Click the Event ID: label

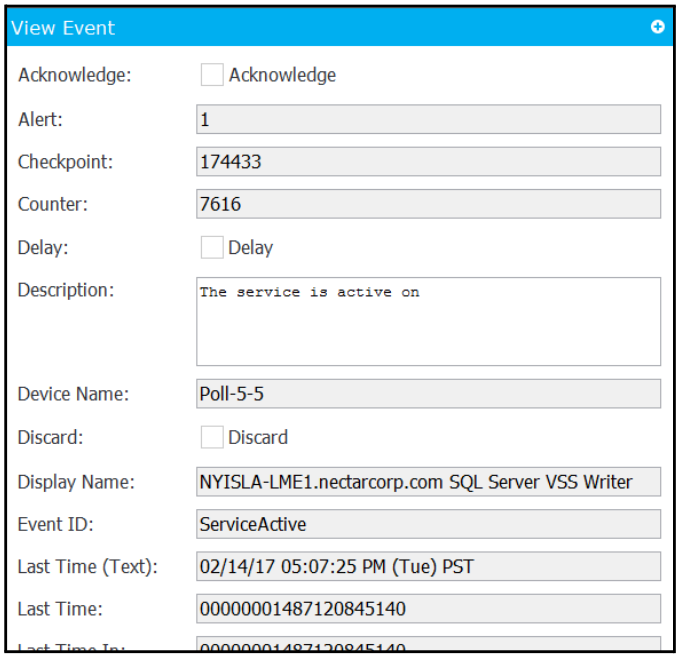click(x=56, y=524)
